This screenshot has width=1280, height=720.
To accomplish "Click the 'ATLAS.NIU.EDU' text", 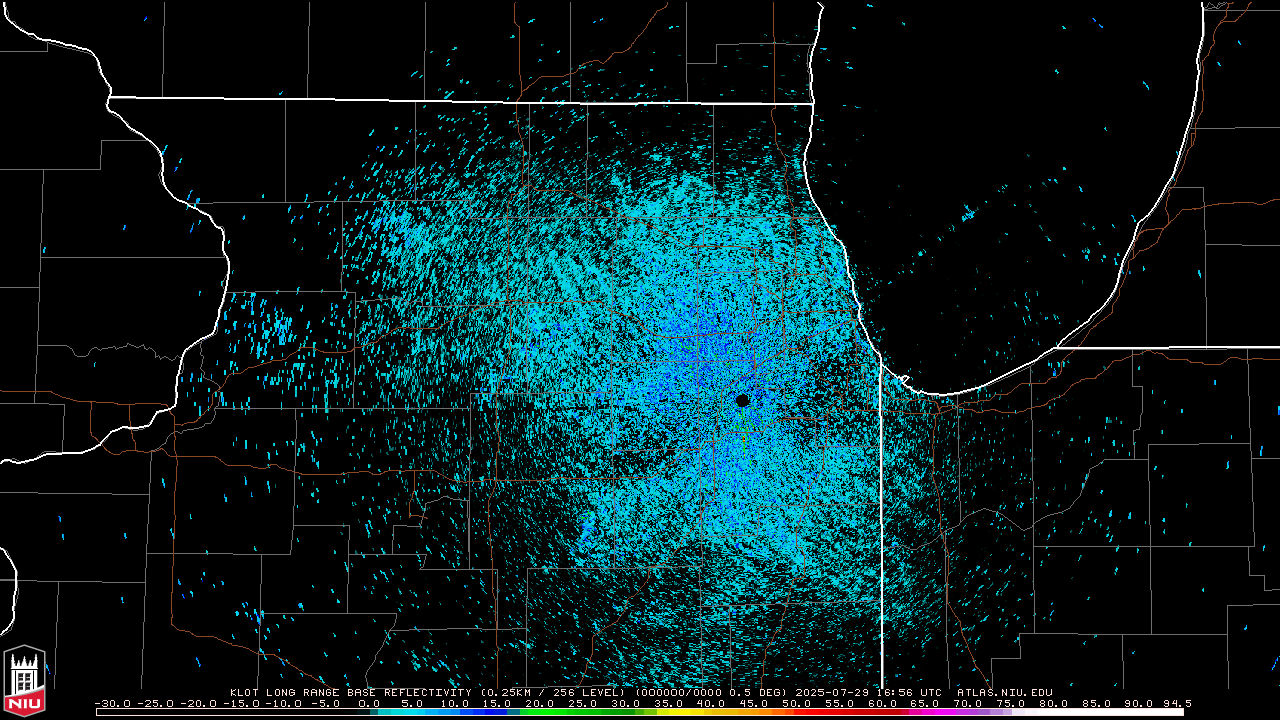I will [1005, 692].
